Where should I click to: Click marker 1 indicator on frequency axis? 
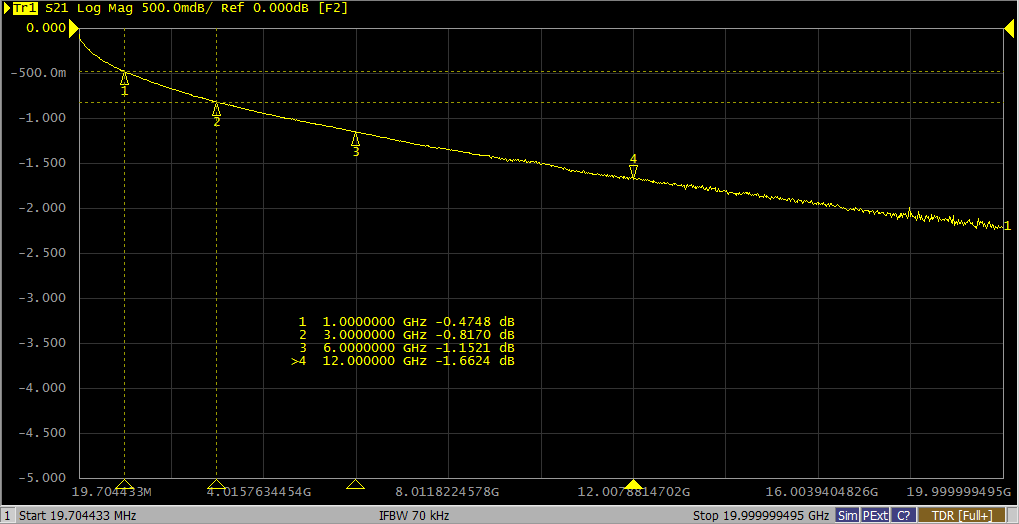click(x=124, y=484)
